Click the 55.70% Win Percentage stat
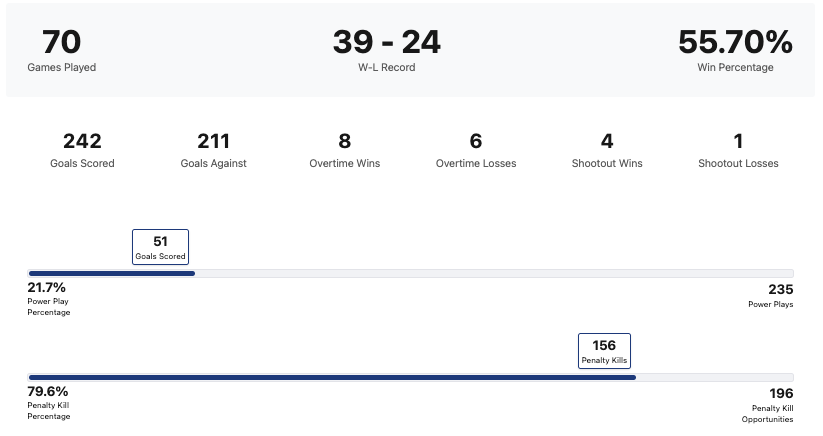The height and width of the screenshot is (436, 823). click(x=735, y=50)
